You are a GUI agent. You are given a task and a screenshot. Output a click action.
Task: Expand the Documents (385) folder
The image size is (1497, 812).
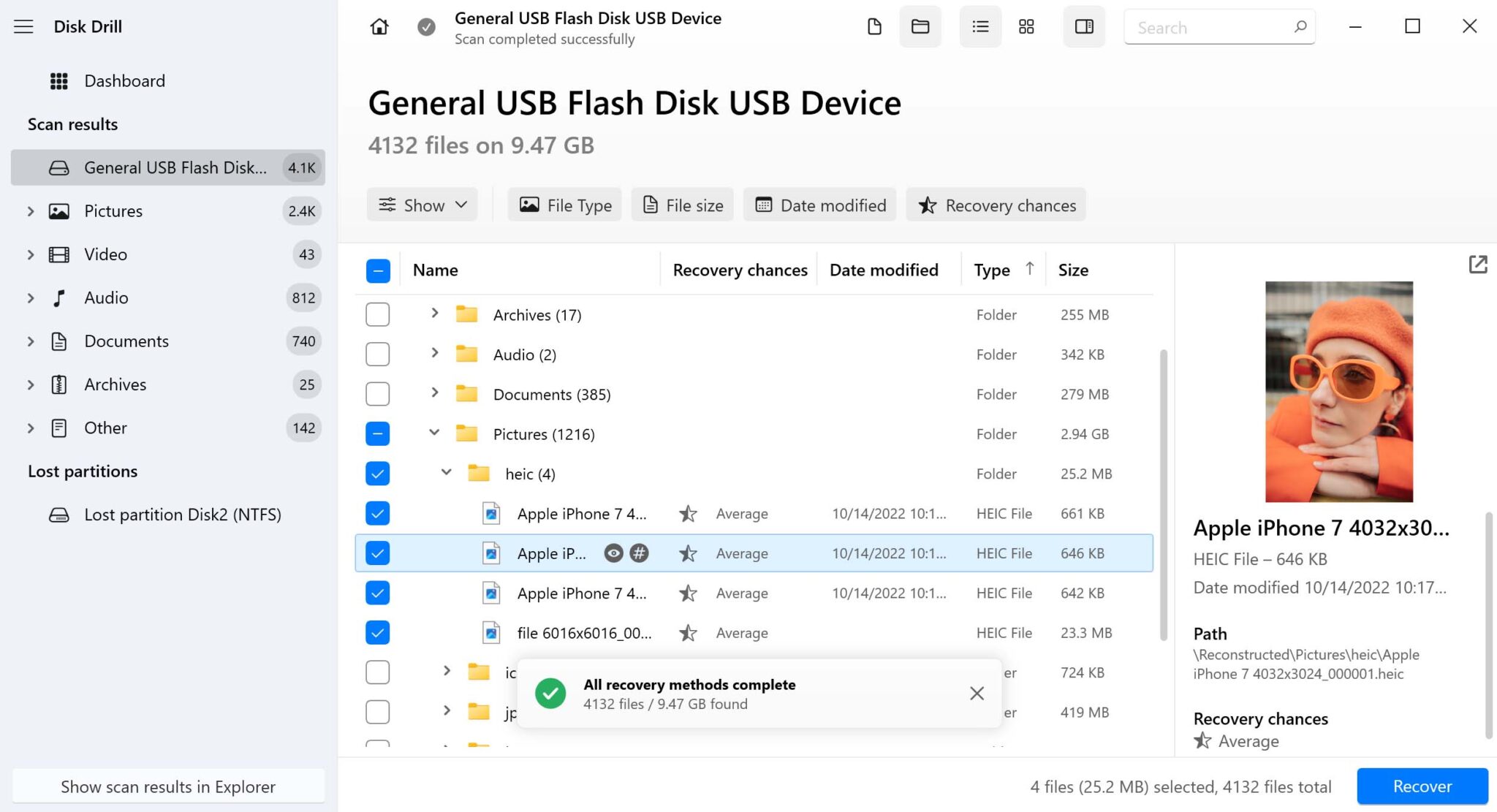pyautogui.click(x=434, y=393)
